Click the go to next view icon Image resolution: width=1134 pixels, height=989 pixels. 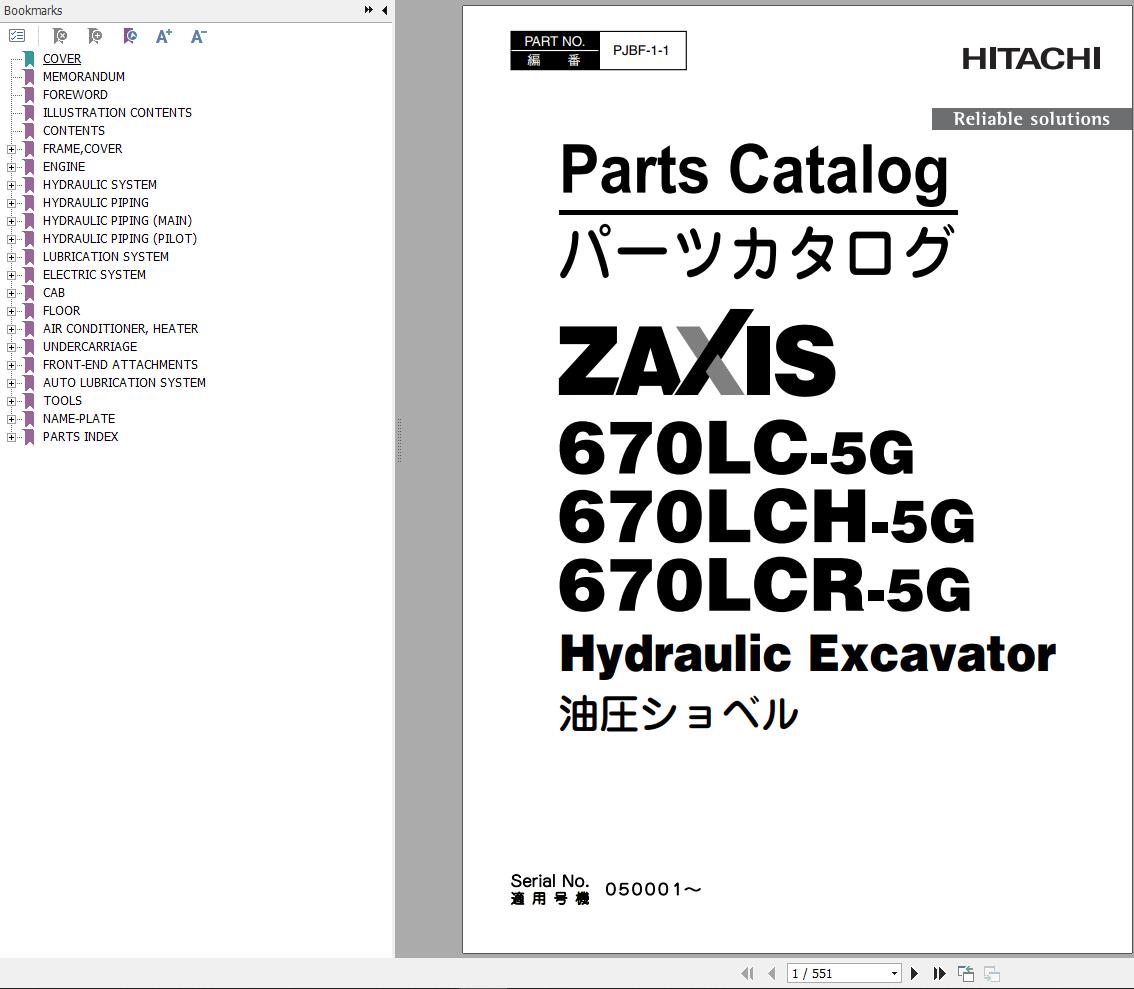[x=992, y=974]
